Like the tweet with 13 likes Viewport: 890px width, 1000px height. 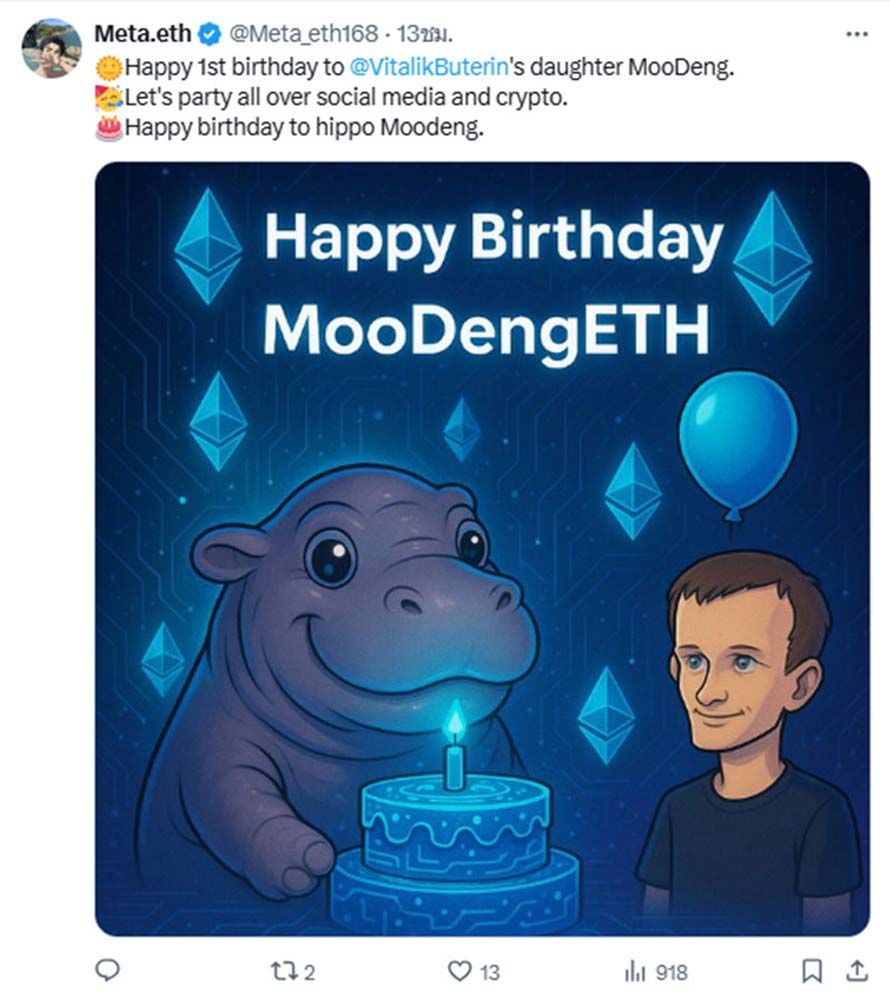(x=459, y=971)
